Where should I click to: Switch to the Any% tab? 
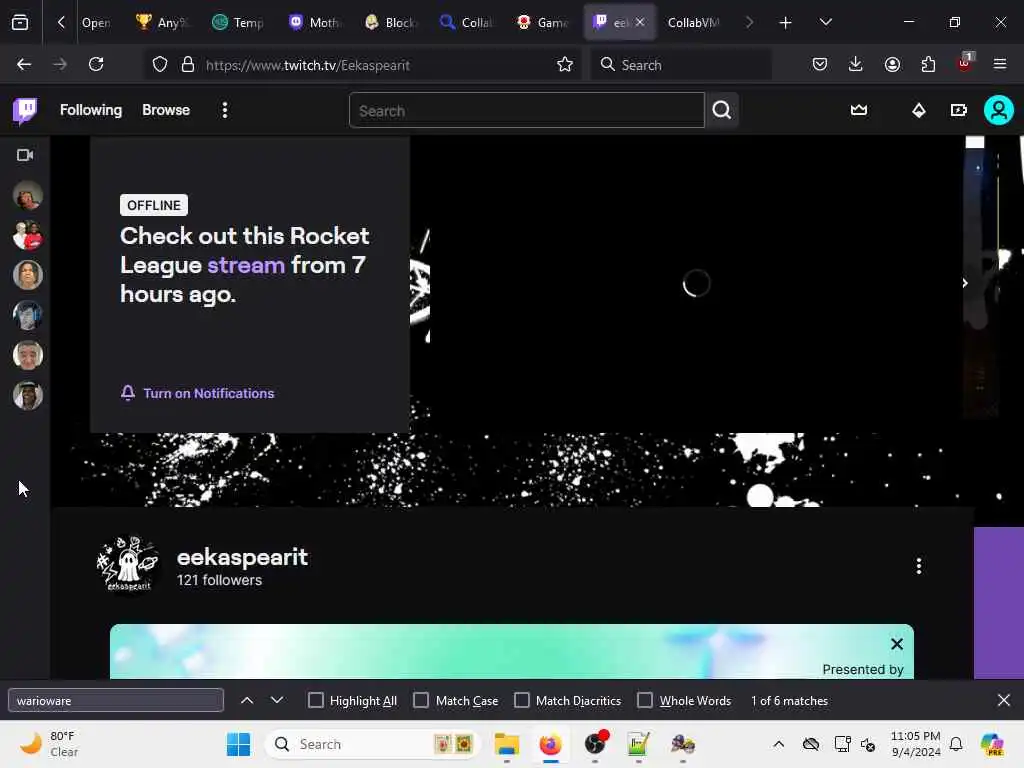point(162,22)
